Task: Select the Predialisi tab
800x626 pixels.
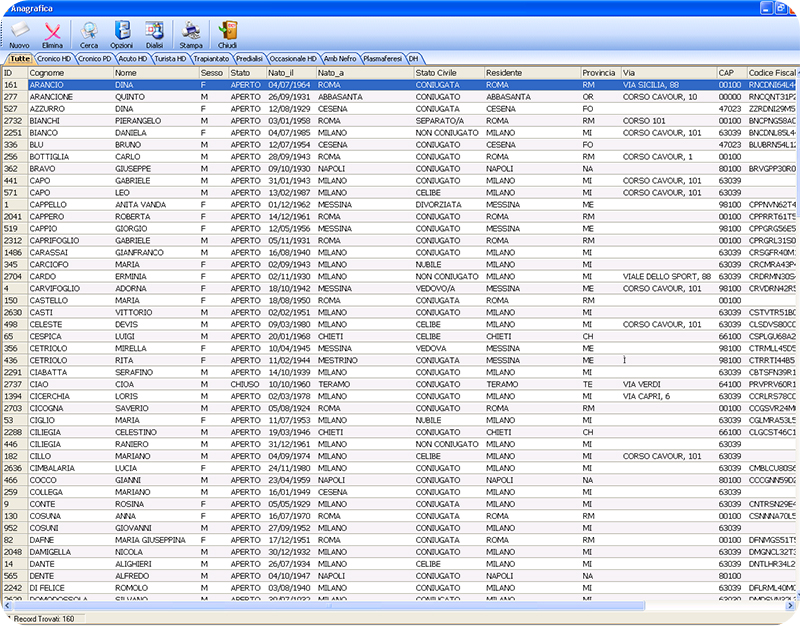Action: tap(249, 59)
